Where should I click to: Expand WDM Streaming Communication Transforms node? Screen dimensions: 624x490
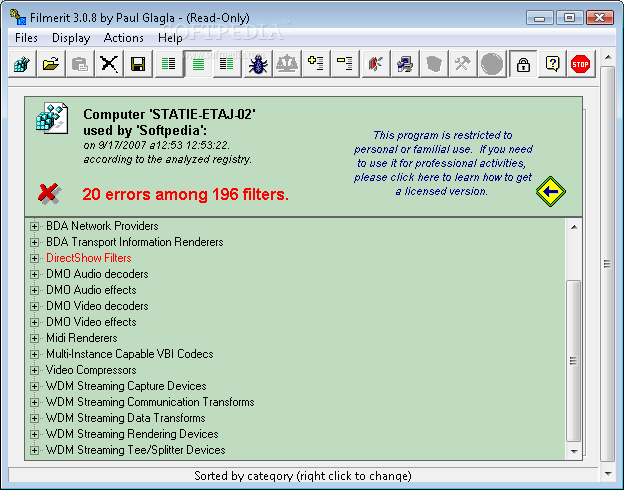34,402
